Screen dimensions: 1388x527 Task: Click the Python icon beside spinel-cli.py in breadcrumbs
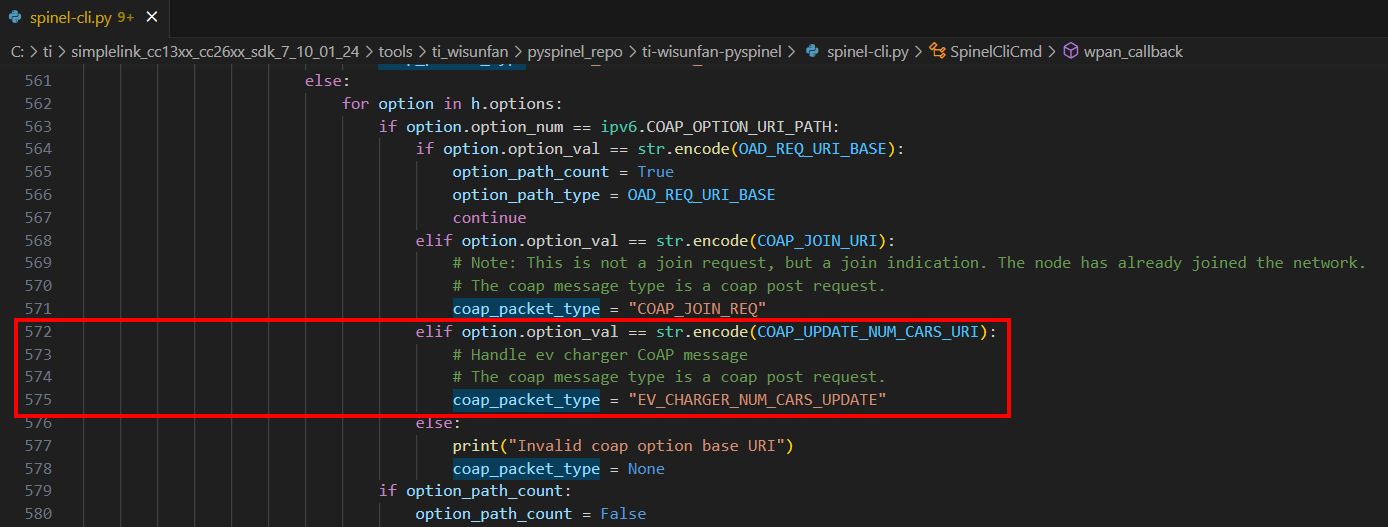click(813, 51)
